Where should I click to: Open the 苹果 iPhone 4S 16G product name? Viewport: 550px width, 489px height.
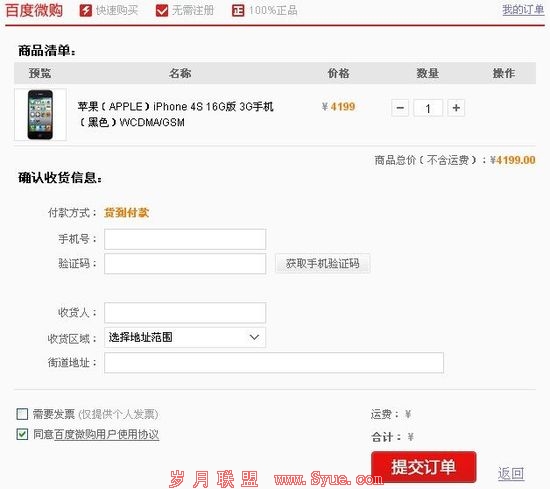point(175,114)
